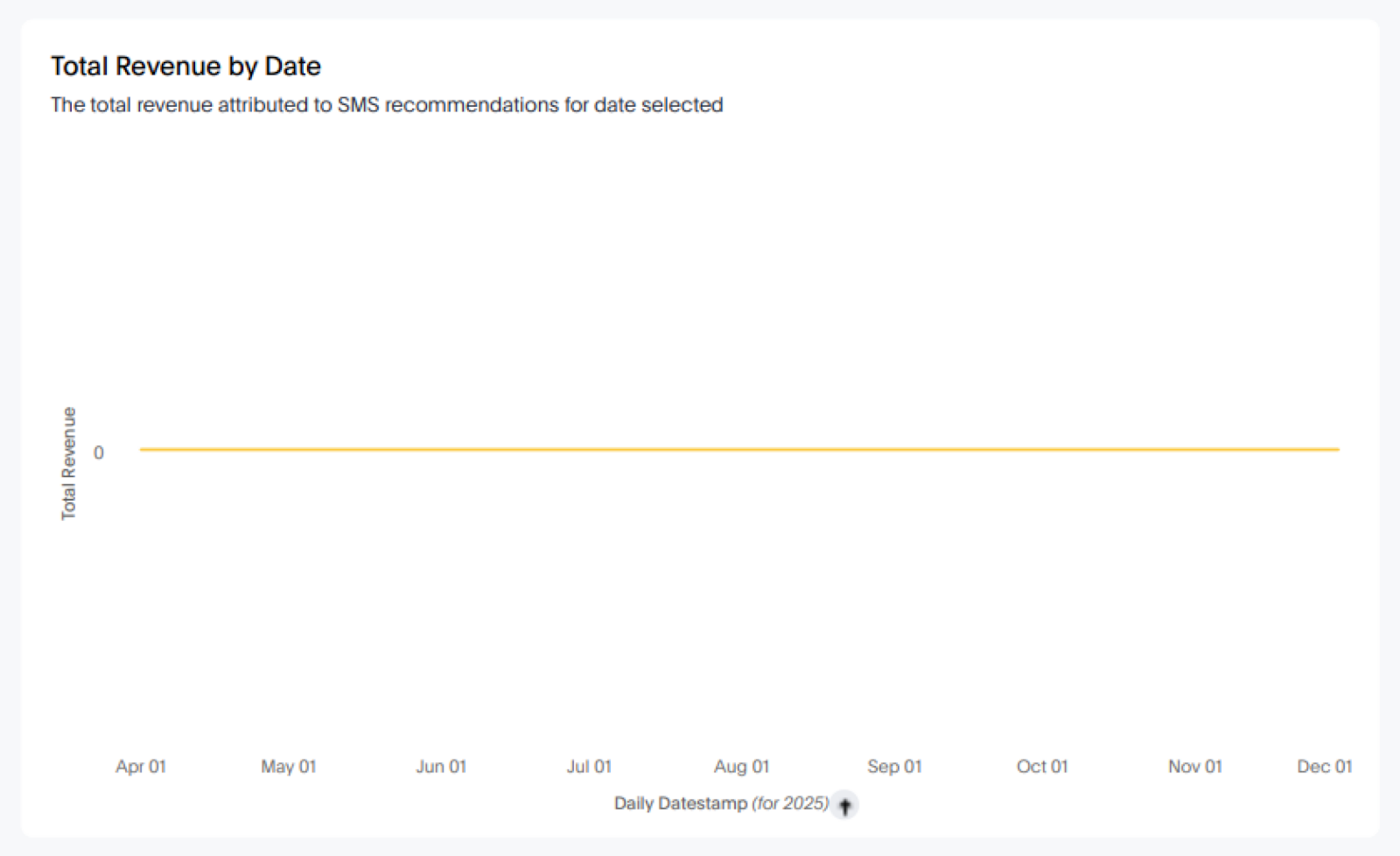Image resolution: width=1400 pixels, height=856 pixels.
Task: Click the yellow revenue line
Action: point(739,450)
